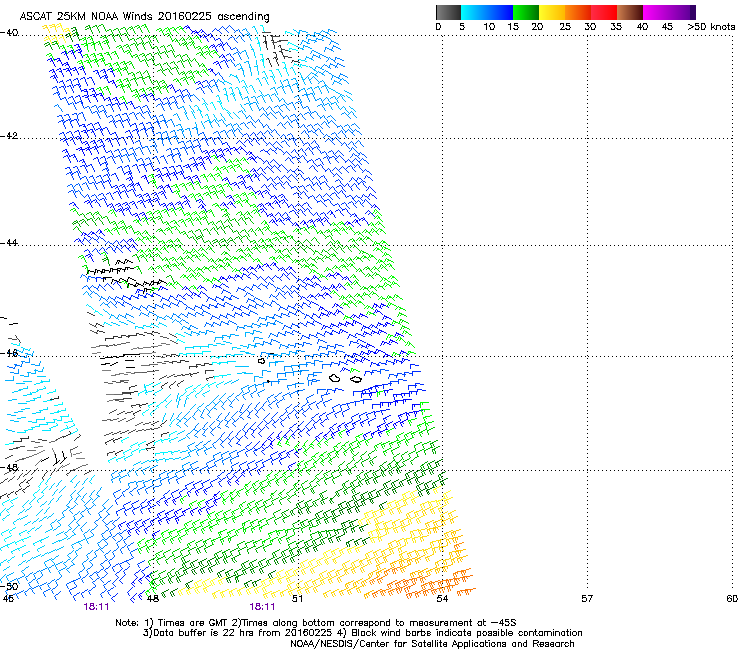Click the '57' longitude axis label

[x=587, y=599]
